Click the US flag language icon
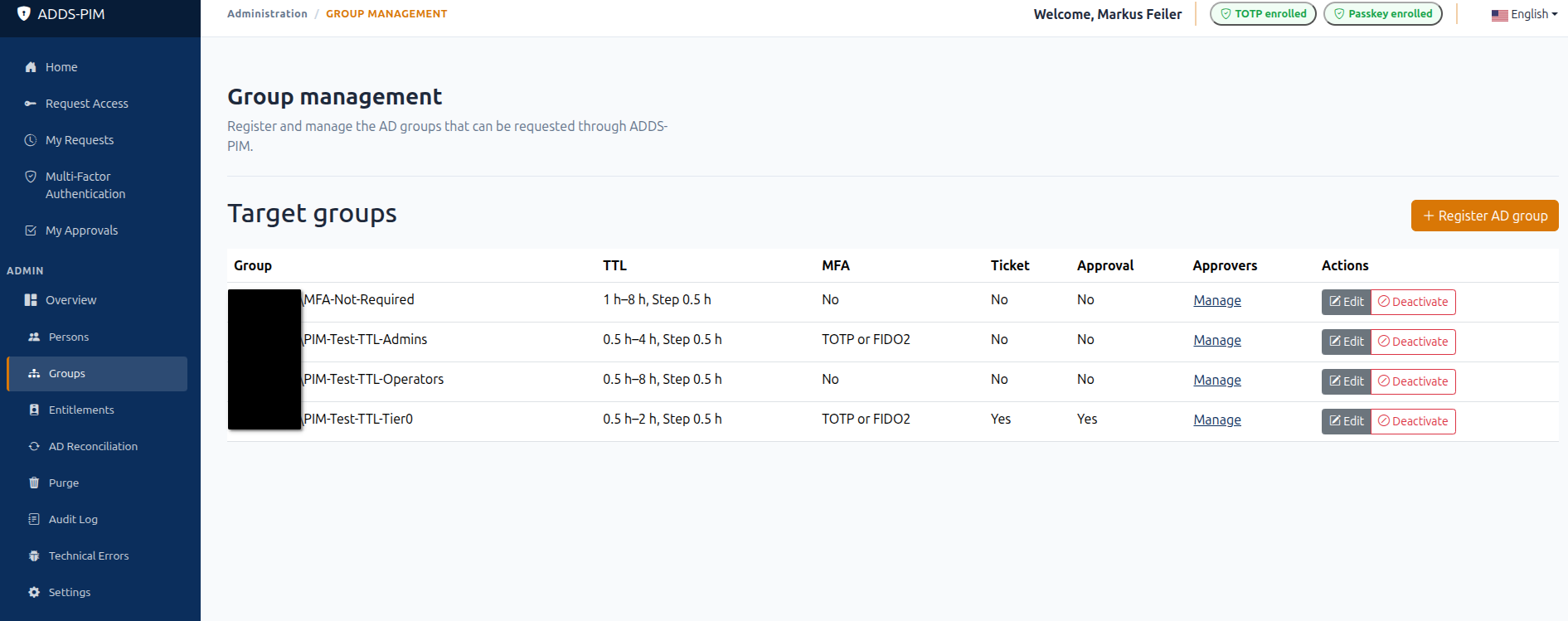1568x621 pixels. point(1499,15)
